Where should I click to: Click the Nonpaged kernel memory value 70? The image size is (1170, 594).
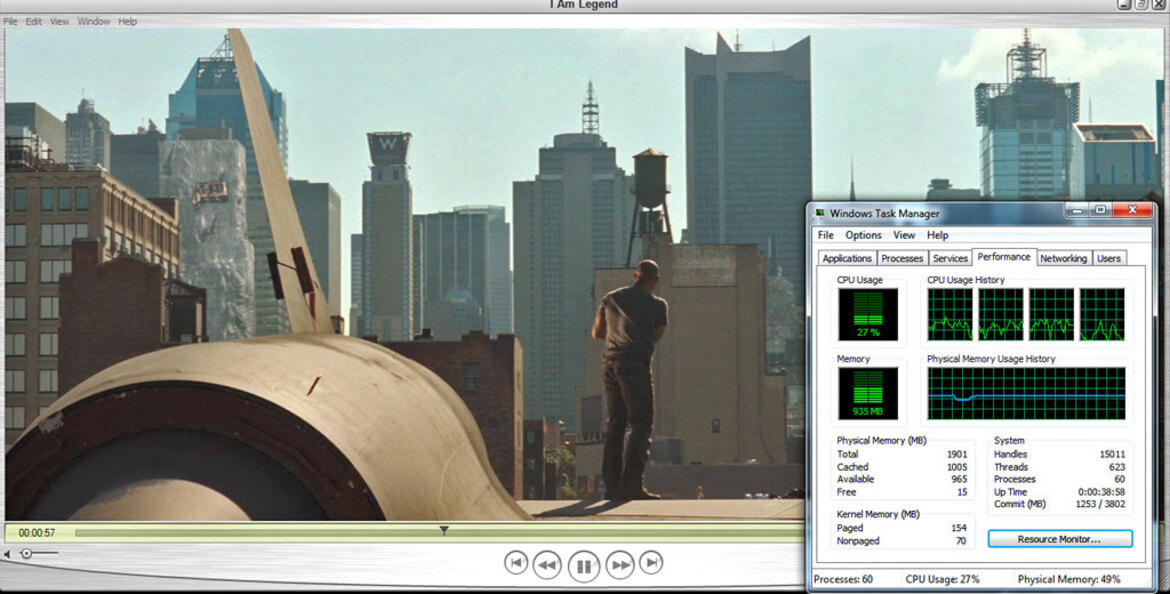click(962, 540)
